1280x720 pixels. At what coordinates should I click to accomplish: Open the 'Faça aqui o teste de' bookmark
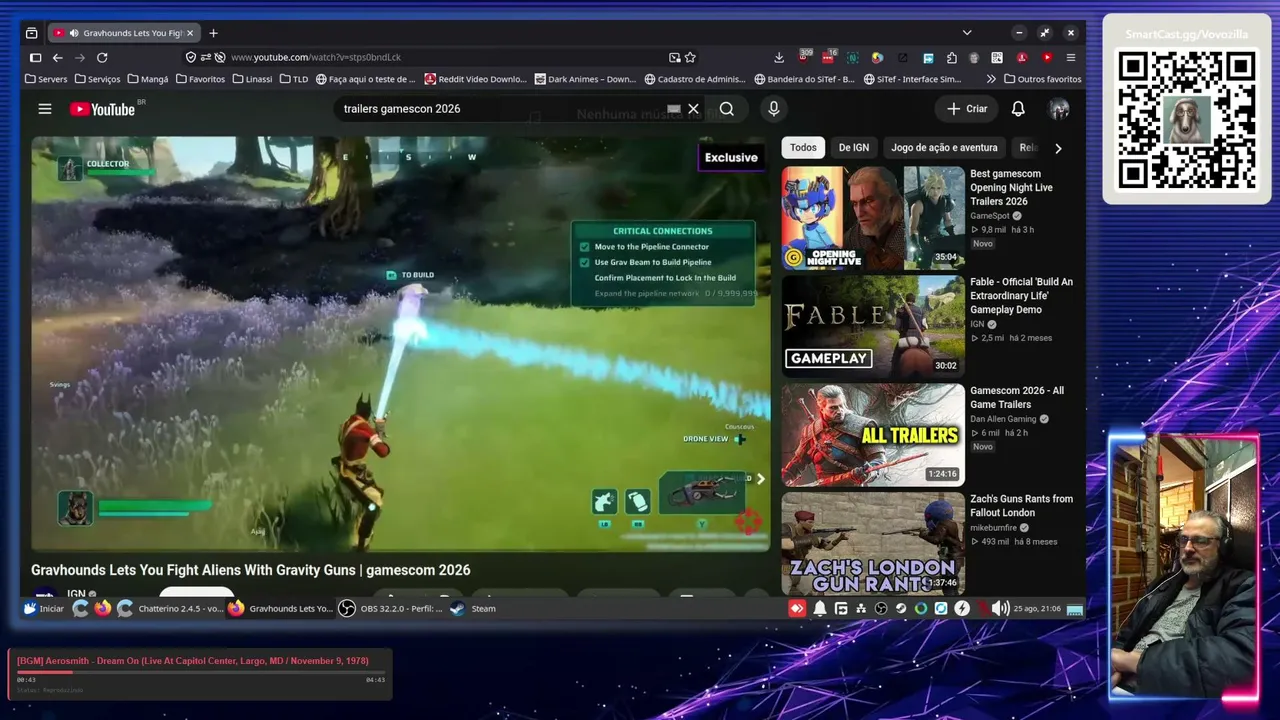coord(366,79)
